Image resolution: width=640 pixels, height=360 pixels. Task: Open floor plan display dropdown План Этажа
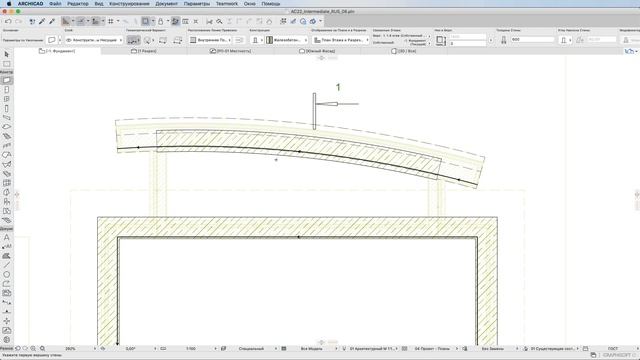(341, 40)
